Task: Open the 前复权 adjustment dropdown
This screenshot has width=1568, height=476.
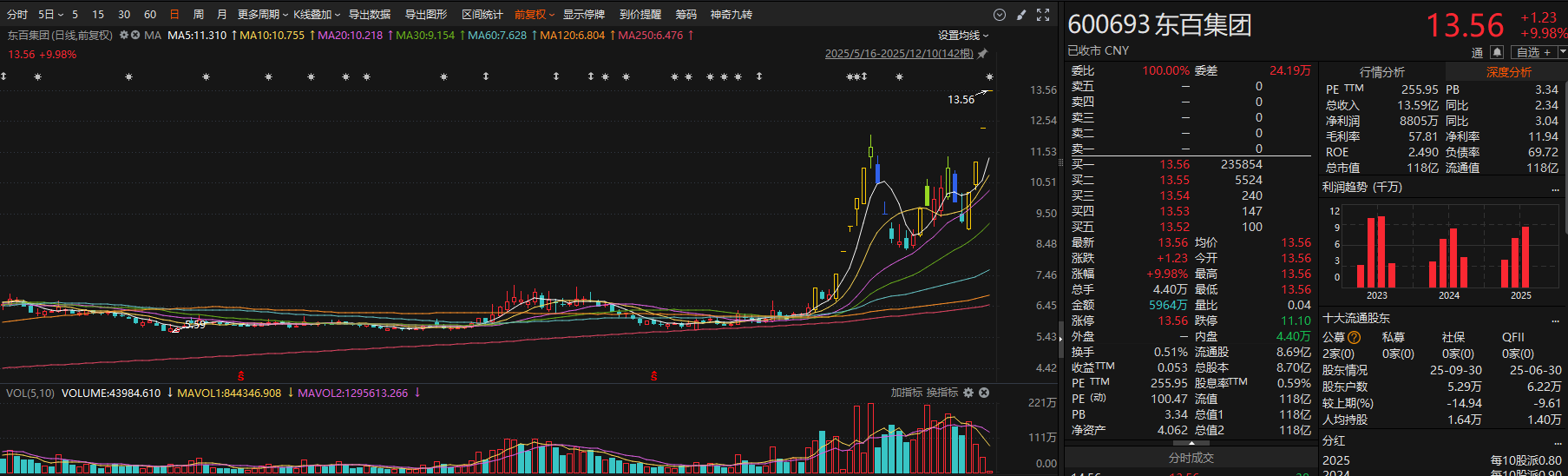Action: (x=534, y=15)
